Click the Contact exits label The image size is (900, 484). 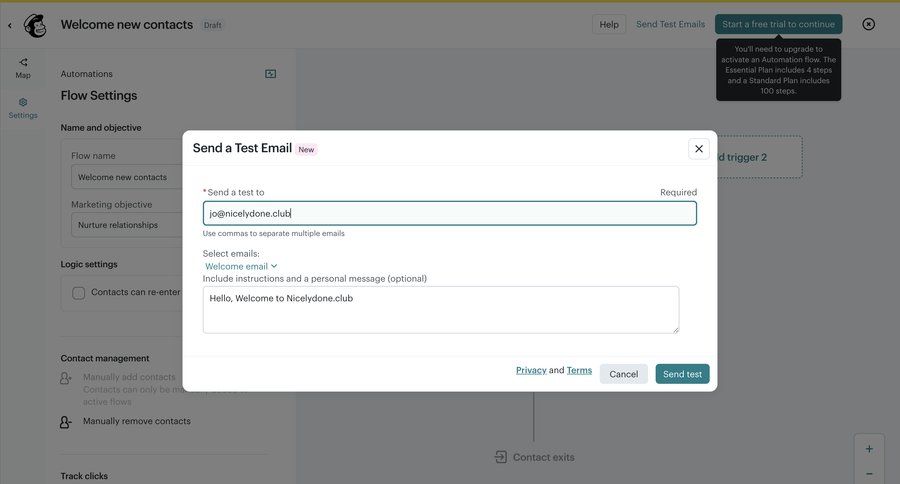(x=544, y=457)
